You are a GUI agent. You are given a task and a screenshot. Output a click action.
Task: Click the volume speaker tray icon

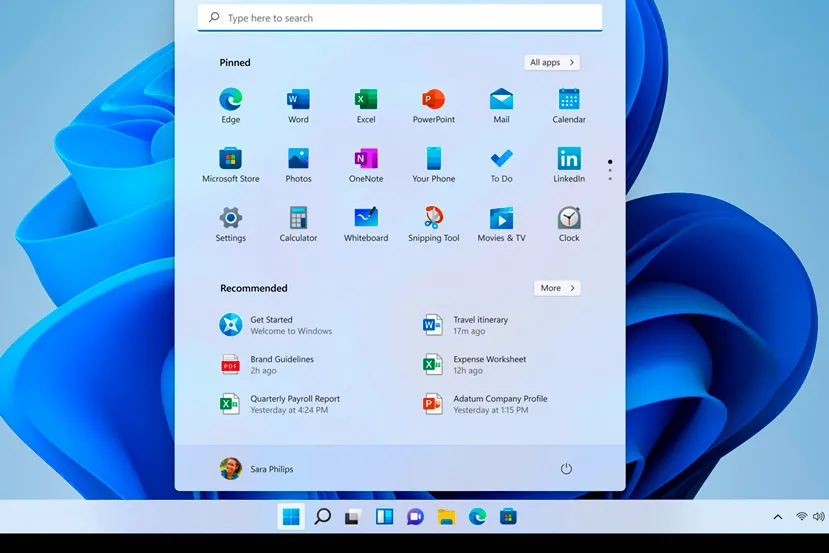click(818, 517)
